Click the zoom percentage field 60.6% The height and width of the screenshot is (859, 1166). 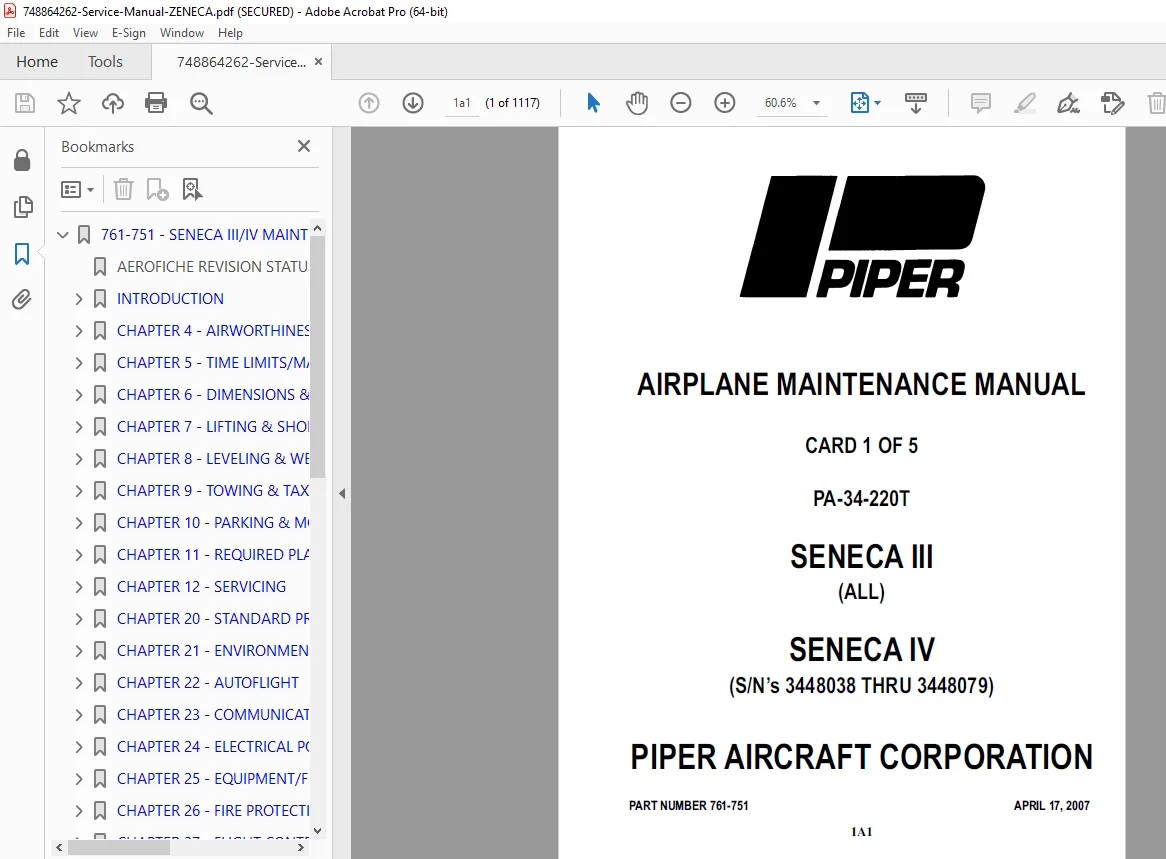[781, 103]
